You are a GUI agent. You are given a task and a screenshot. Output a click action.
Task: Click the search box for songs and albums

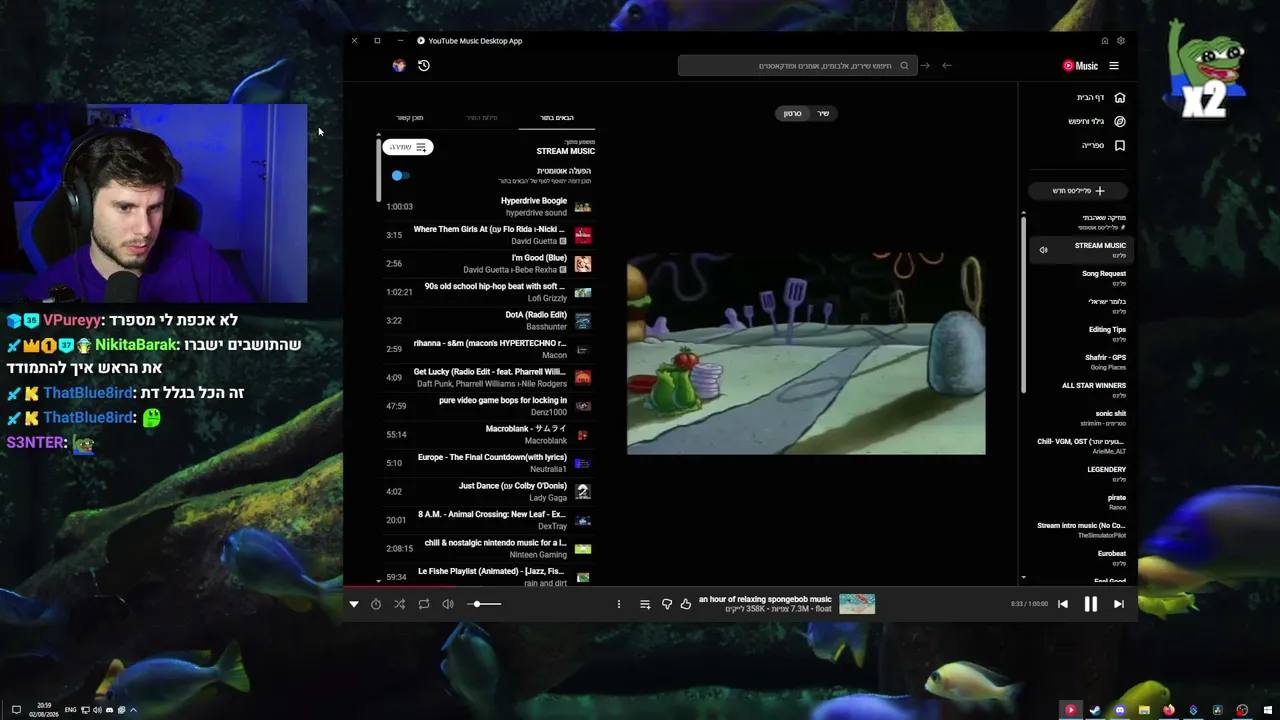796,66
